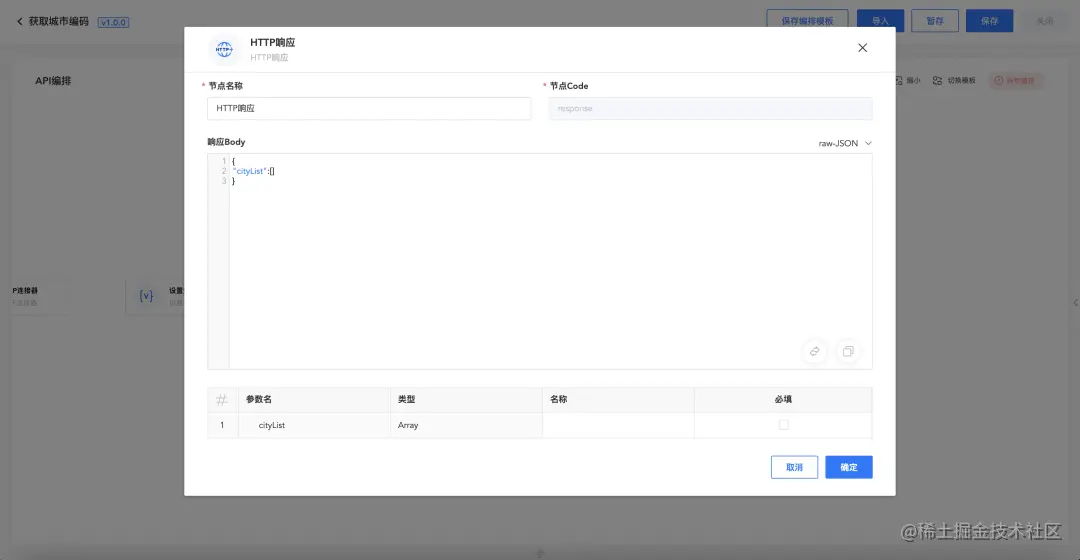Click the 切换模板 label in the canvas toolbar
This screenshot has width=1080, height=560.
(962, 81)
